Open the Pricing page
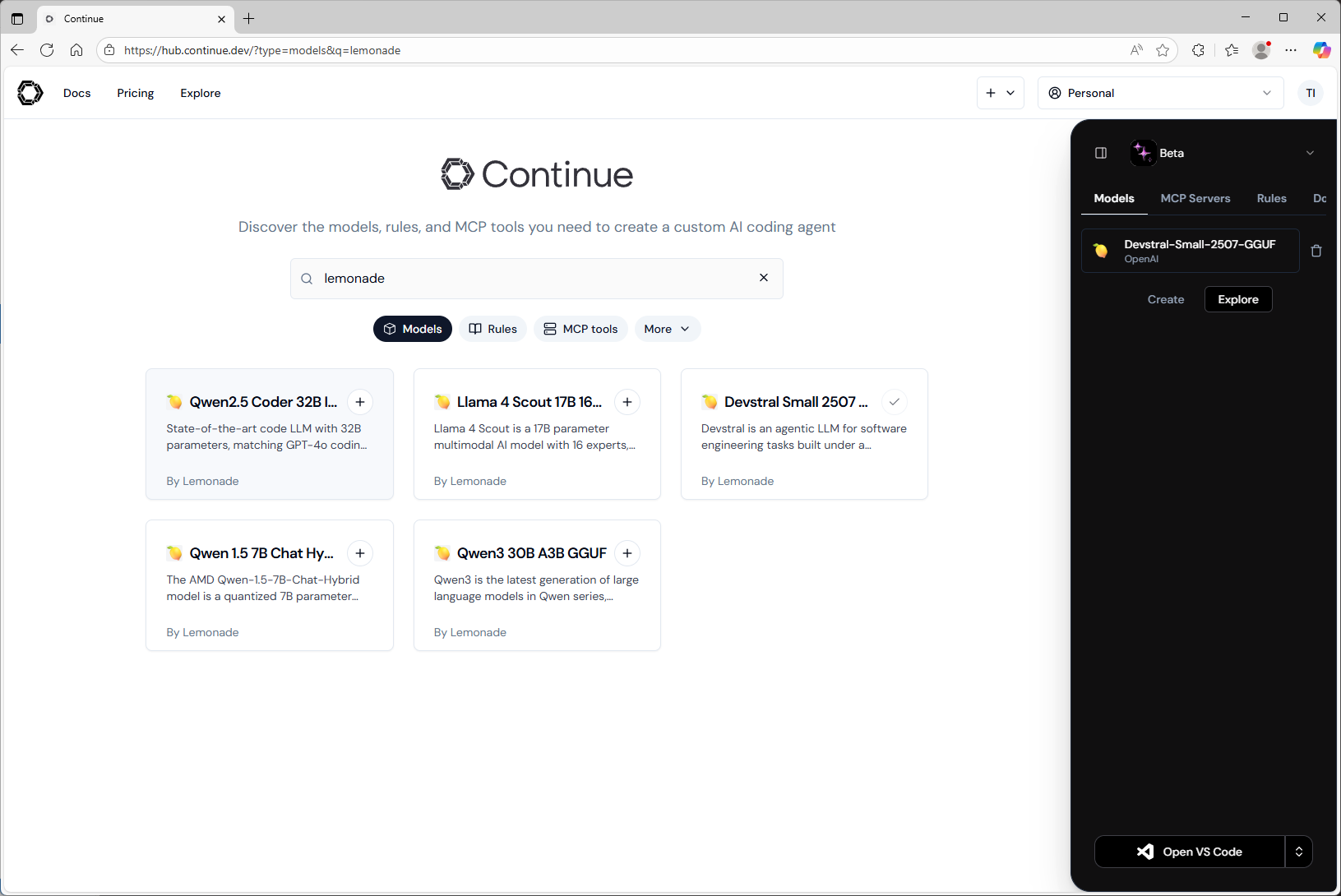Image resolution: width=1341 pixels, height=896 pixels. click(x=136, y=93)
